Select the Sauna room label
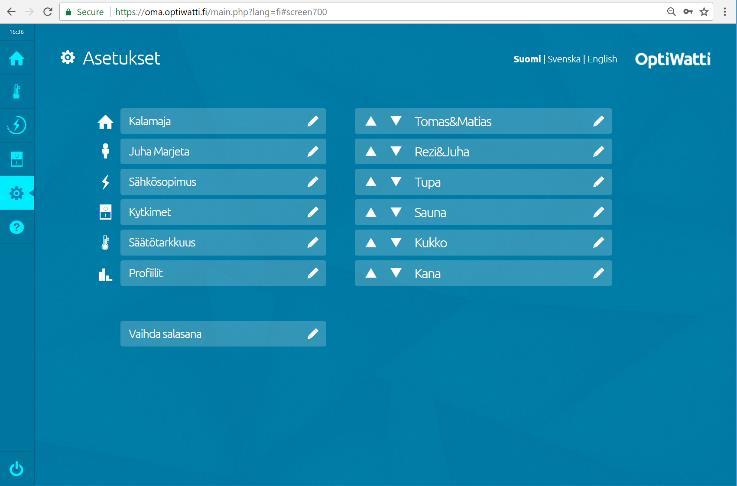Viewport: 737px width, 486px height. [x=430, y=212]
